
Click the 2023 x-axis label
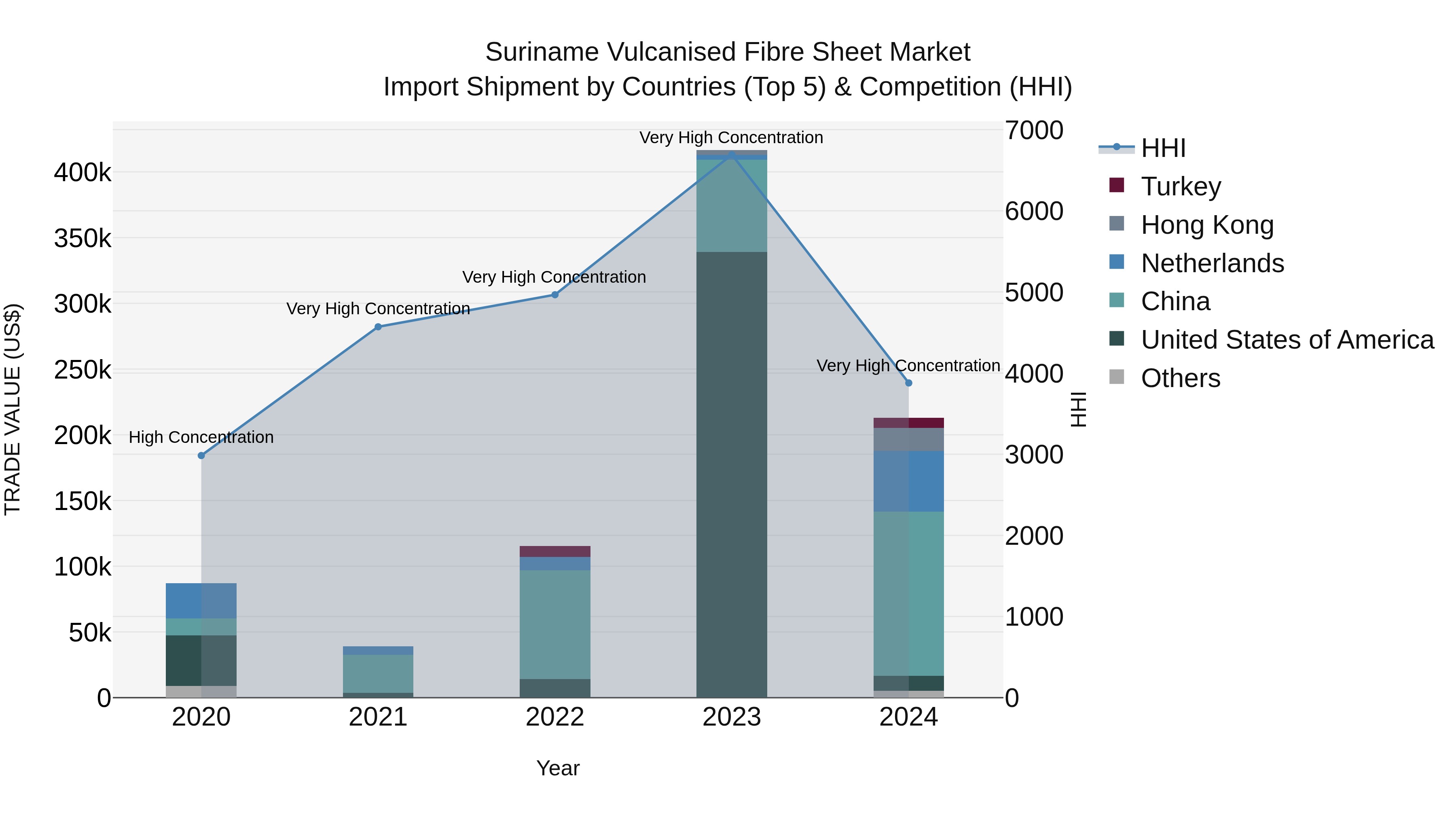point(732,717)
